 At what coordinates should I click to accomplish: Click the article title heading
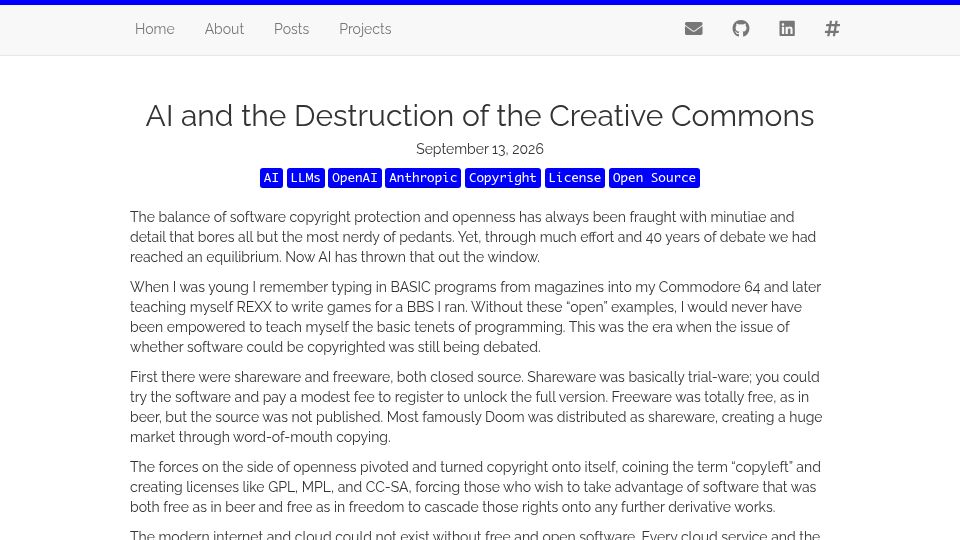tap(480, 116)
